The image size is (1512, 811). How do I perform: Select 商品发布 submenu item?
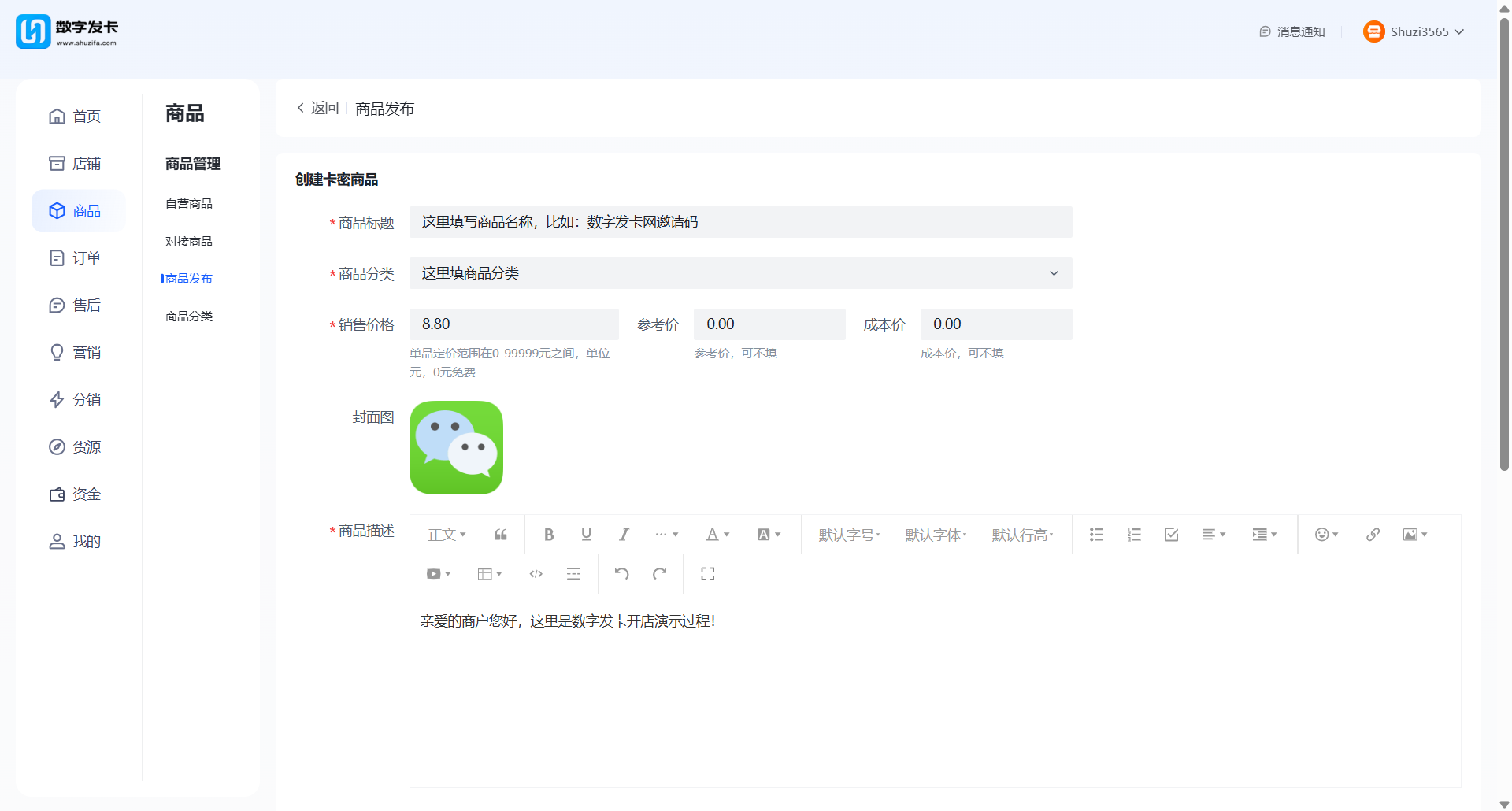[x=189, y=279]
